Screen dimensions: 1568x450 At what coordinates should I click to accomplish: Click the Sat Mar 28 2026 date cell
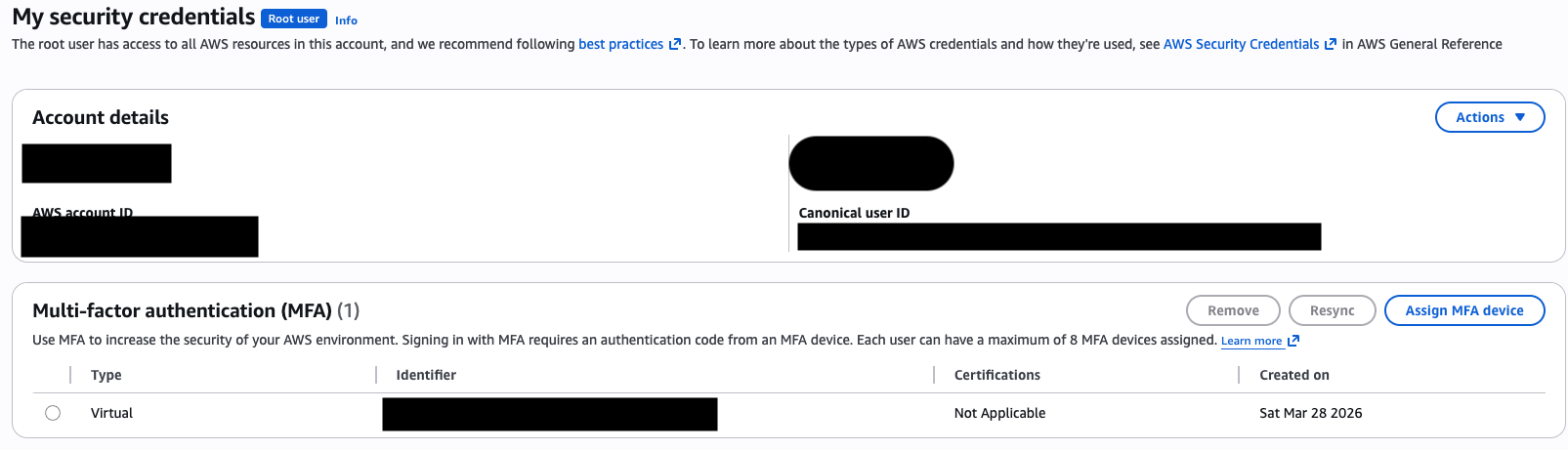(x=1310, y=413)
